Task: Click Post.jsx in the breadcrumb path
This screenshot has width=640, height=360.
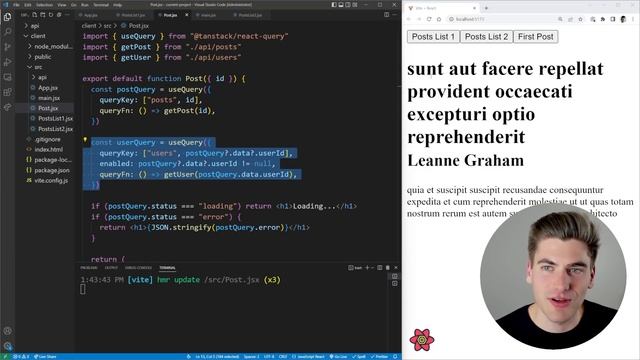Action: click(x=138, y=26)
